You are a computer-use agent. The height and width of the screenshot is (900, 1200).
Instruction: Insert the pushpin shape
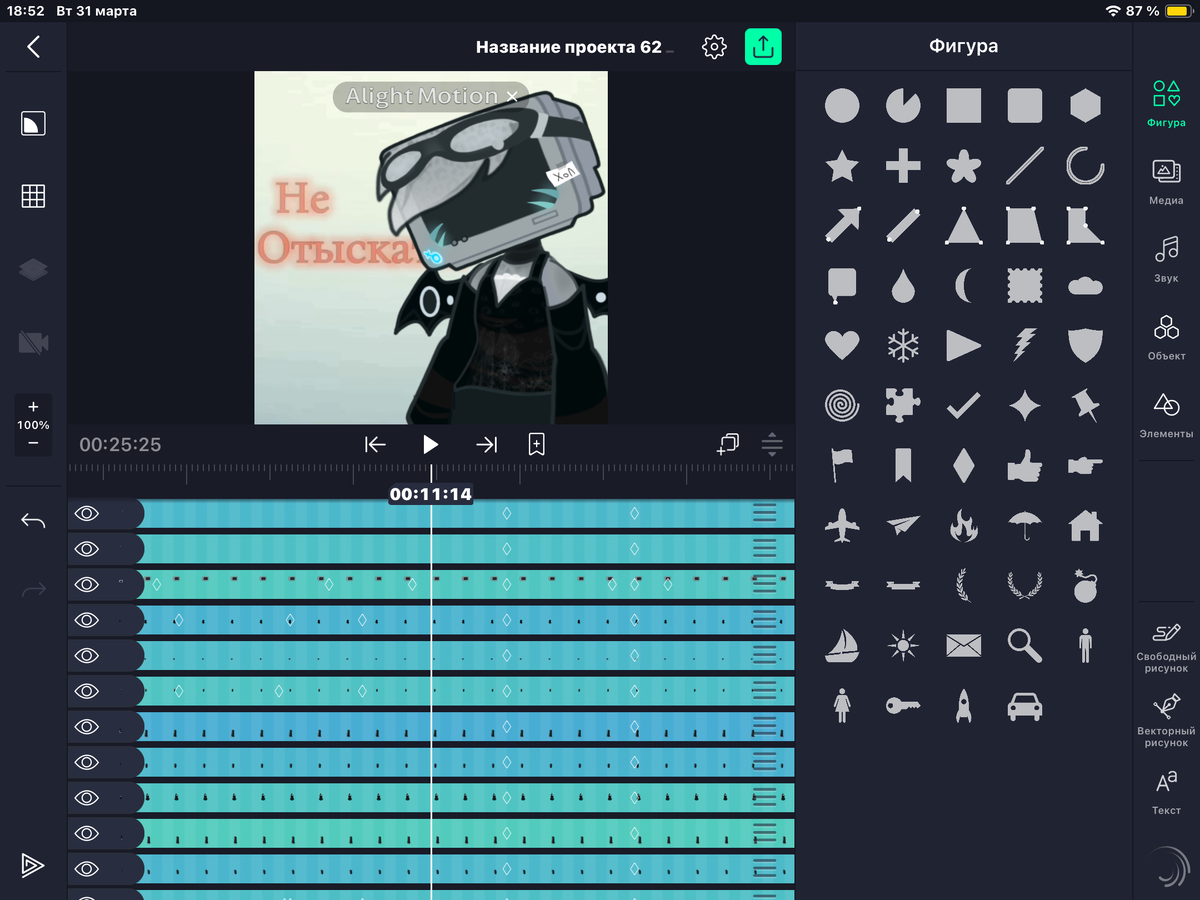[1085, 405]
